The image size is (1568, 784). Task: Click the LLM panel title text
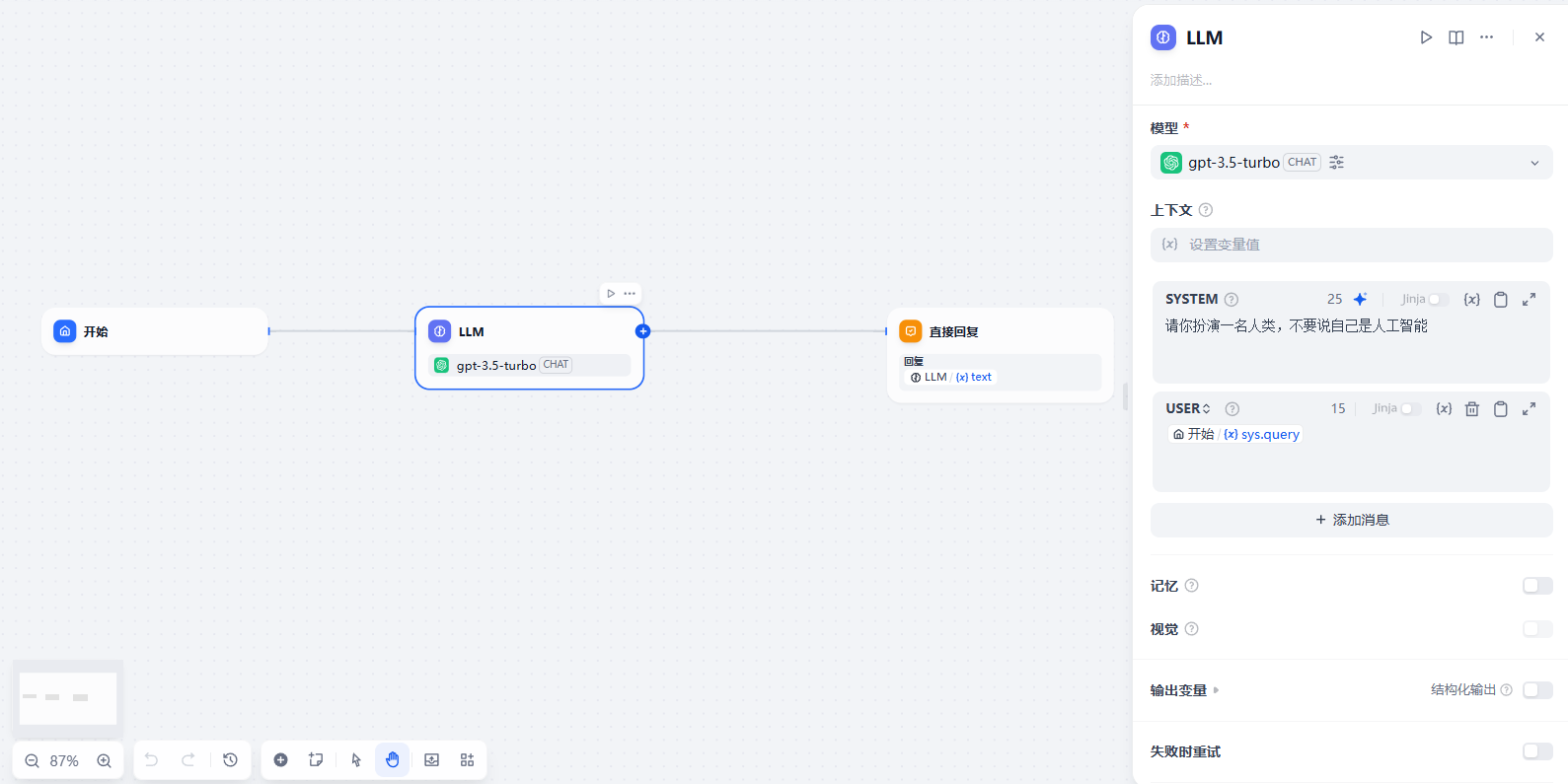pyautogui.click(x=1204, y=37)
